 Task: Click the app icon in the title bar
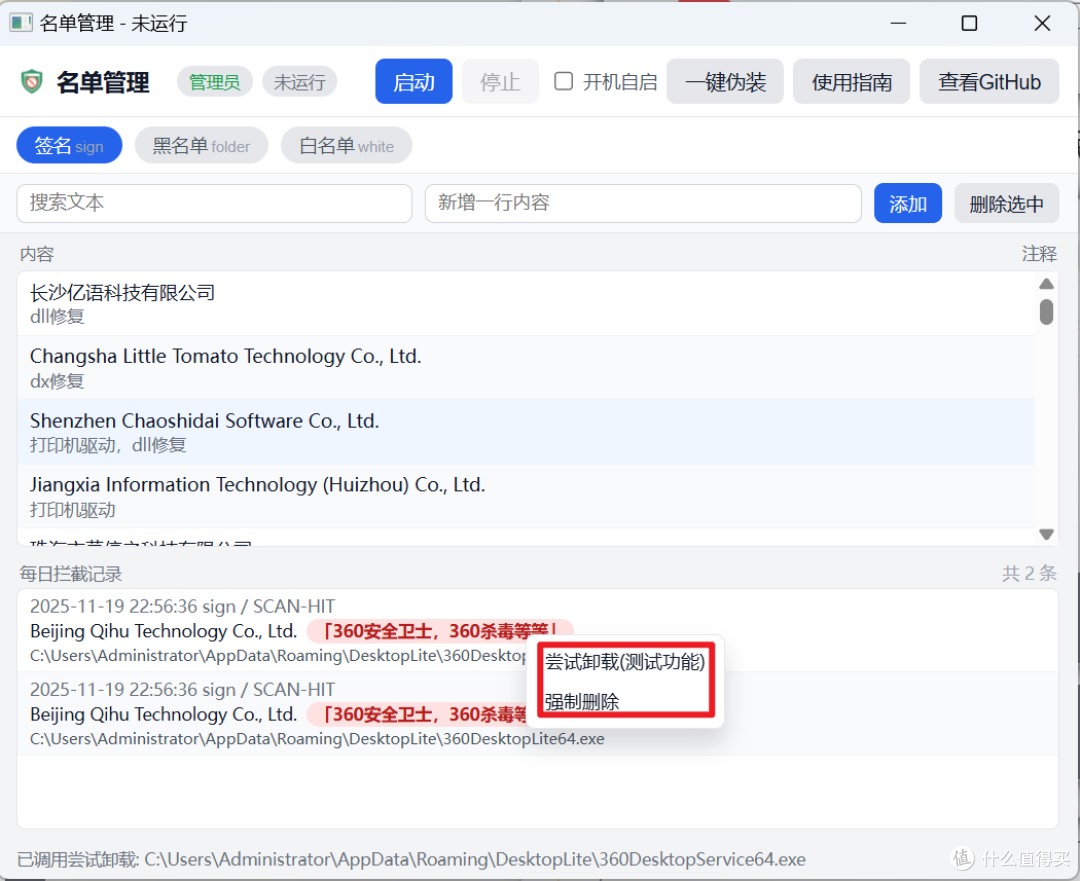coord(21,23)
